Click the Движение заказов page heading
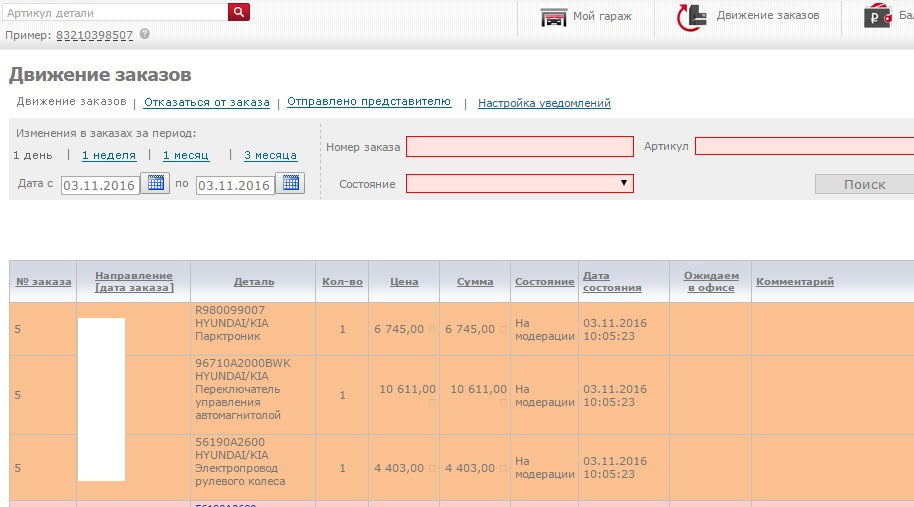The image size is (914, 507). click(100, 75)
